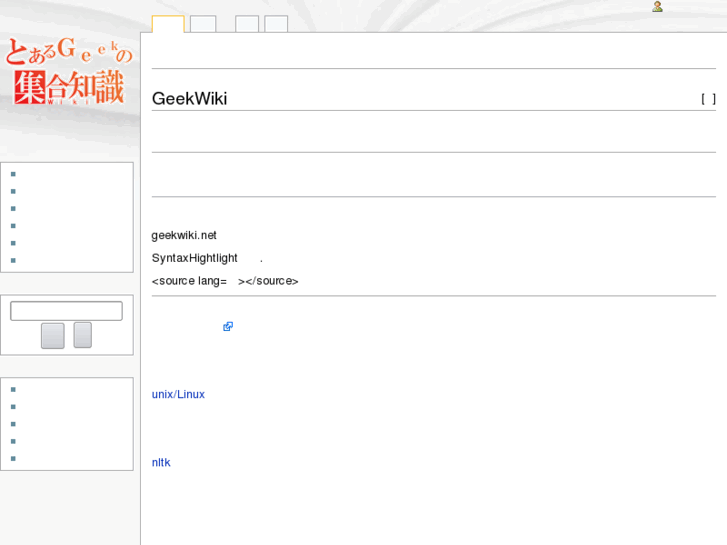Click the geekwiki.net text line

[x=184, y=236]
